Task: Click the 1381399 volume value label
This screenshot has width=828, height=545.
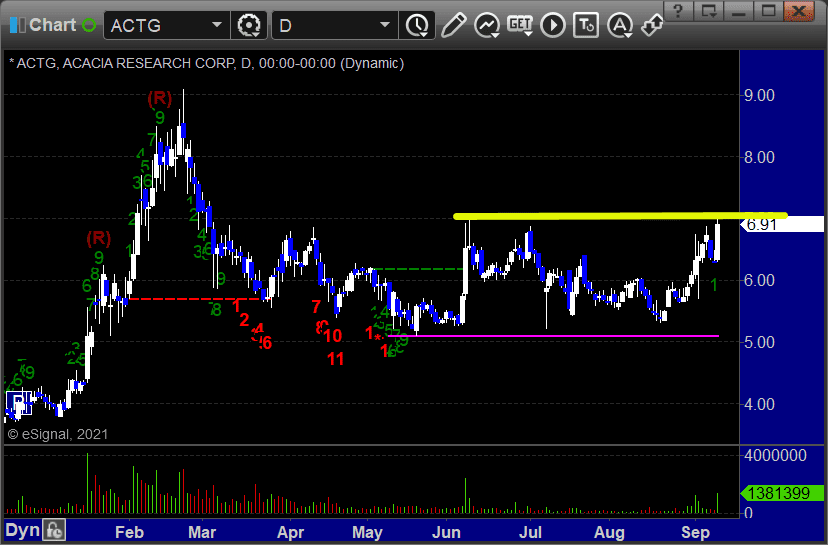Action: (782, 493)
